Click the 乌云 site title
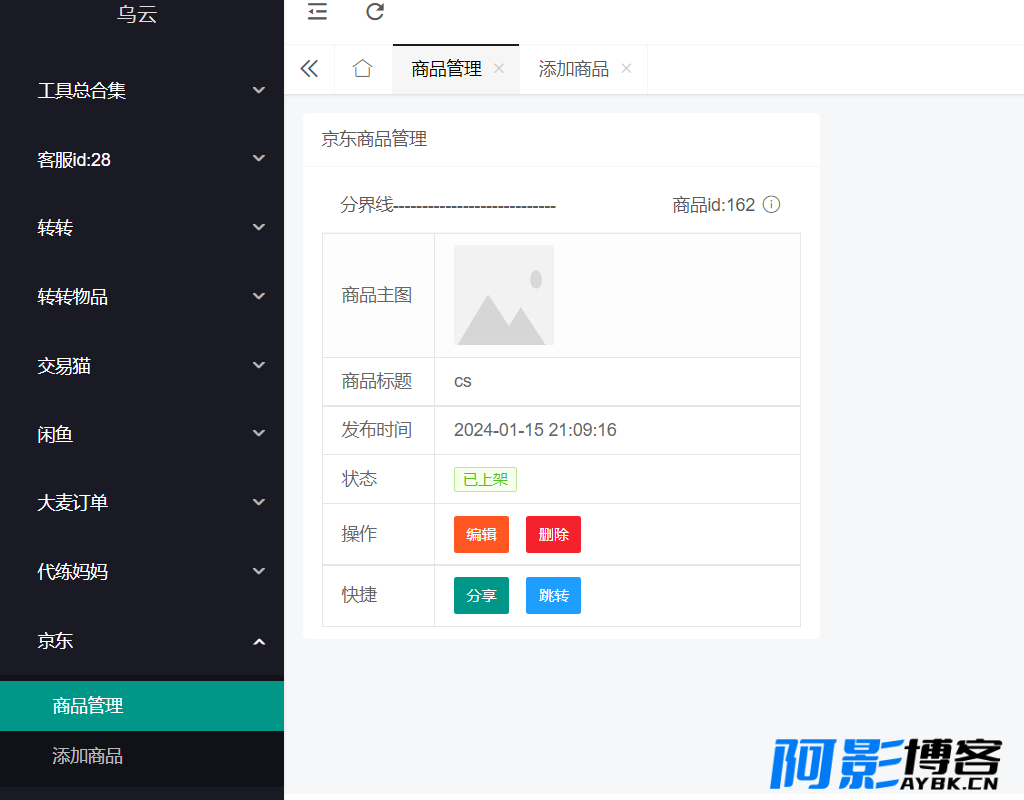This screenshot has width=1024, height=800. [x=137, y=14]
